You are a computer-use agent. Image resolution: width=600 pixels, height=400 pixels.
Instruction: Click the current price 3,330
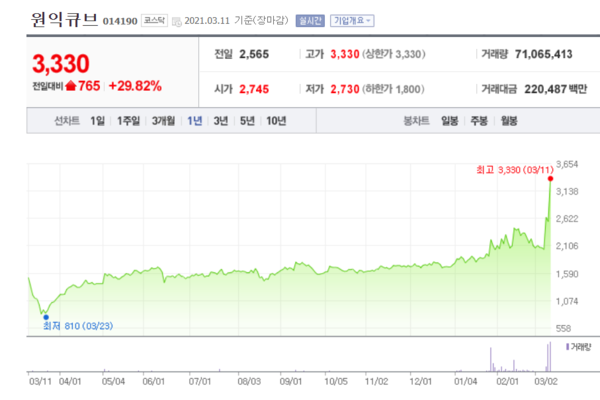(x=61, y=64)
